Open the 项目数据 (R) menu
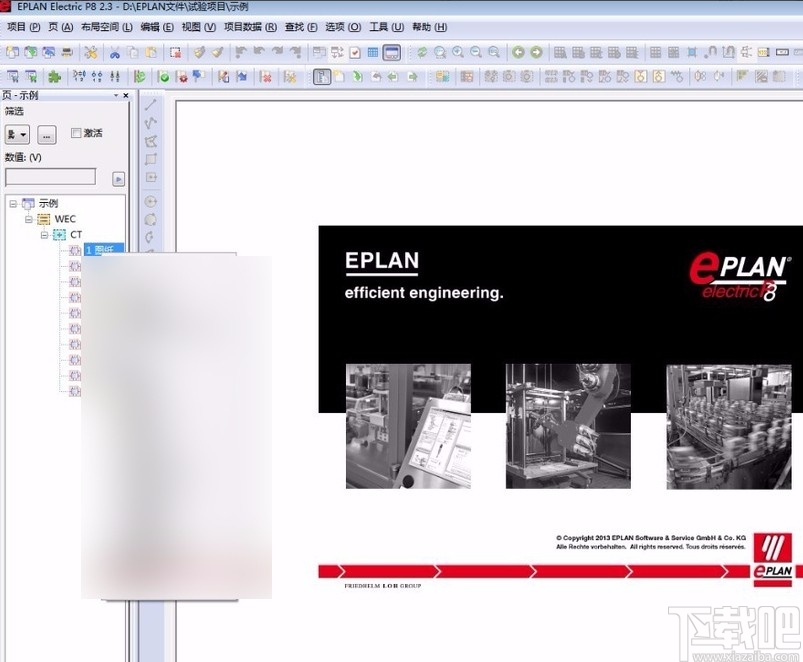 click(x=250, y=27)
